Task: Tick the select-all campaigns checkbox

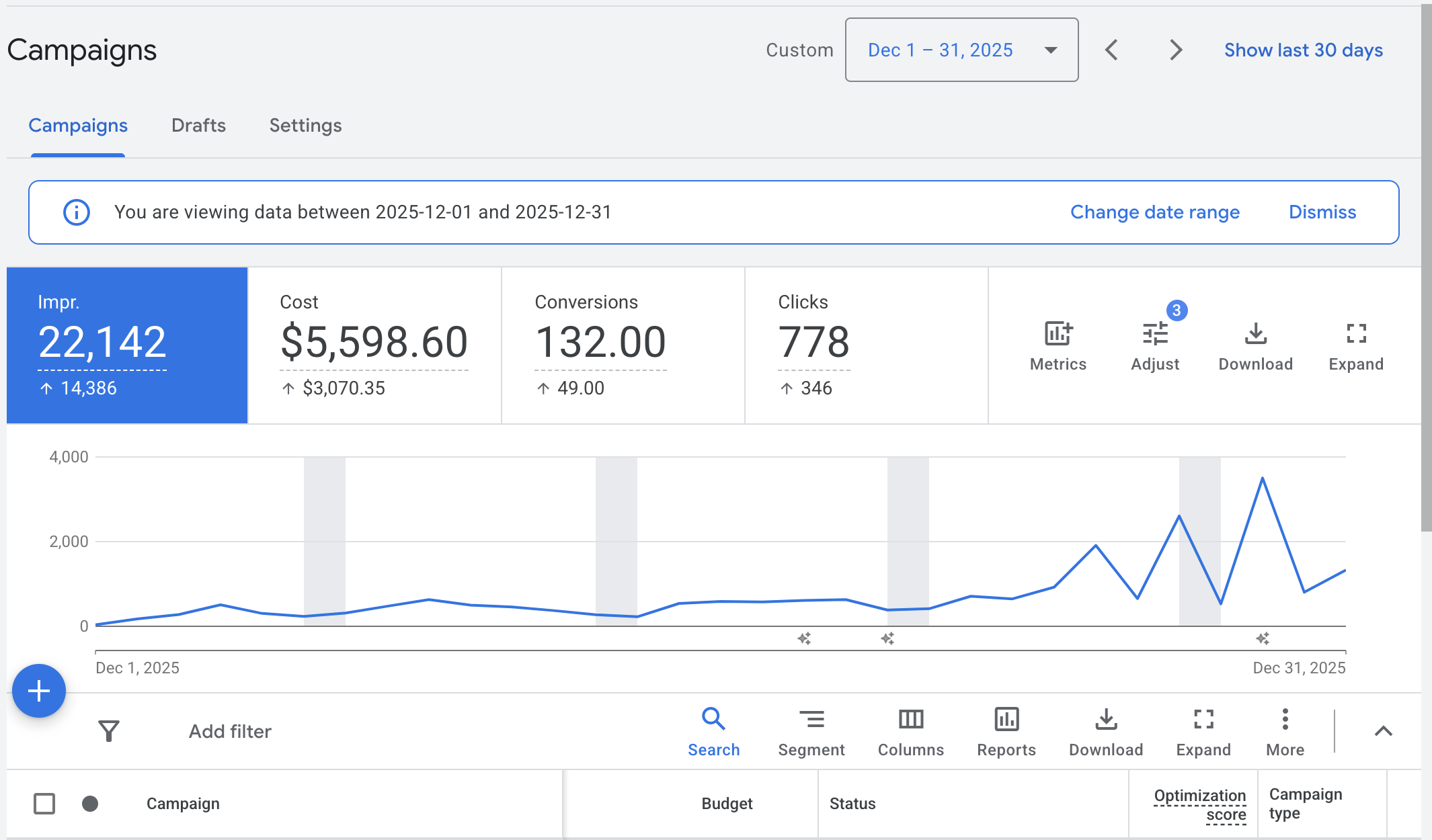Action: tap(44, 804)
